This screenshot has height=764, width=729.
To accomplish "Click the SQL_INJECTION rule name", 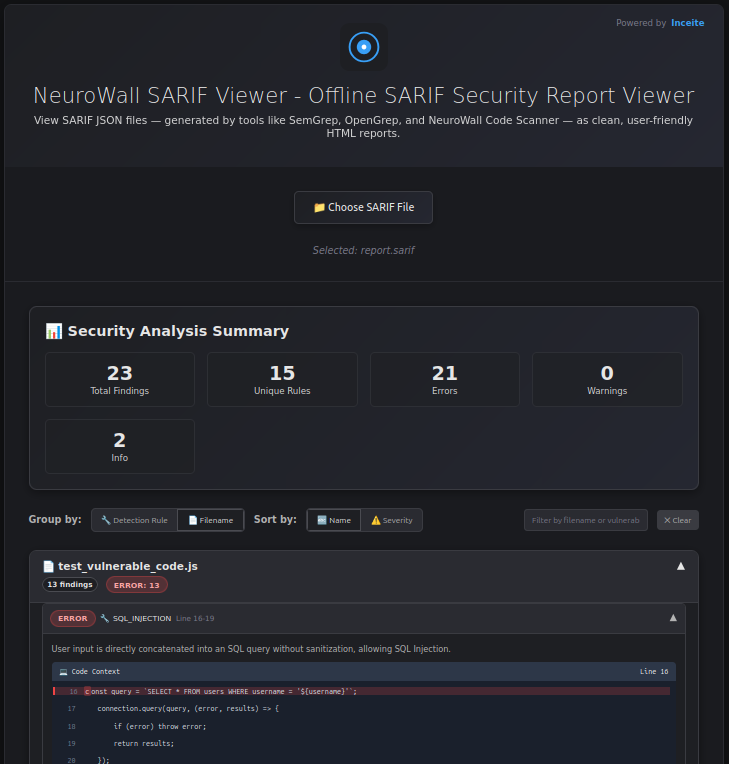I will tap(142, 618).
